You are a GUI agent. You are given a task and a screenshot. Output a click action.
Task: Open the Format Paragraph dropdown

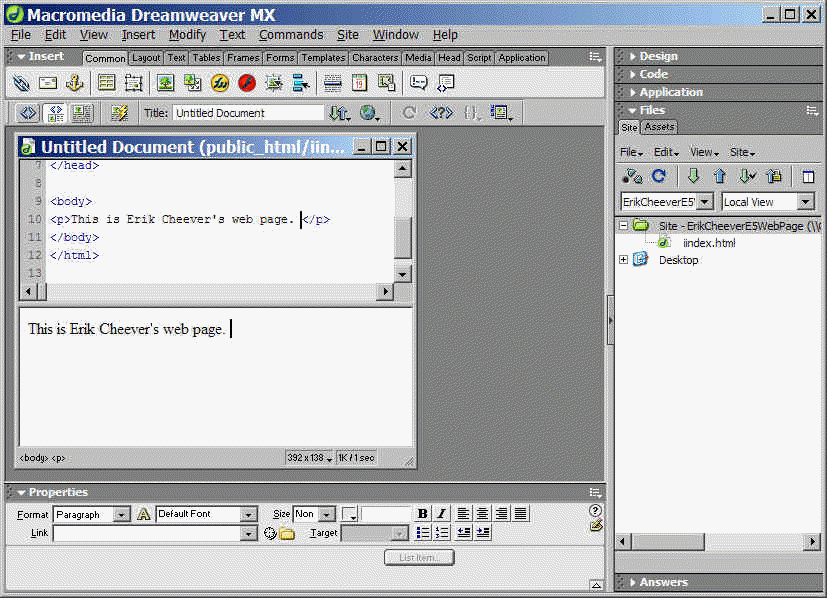121,515
